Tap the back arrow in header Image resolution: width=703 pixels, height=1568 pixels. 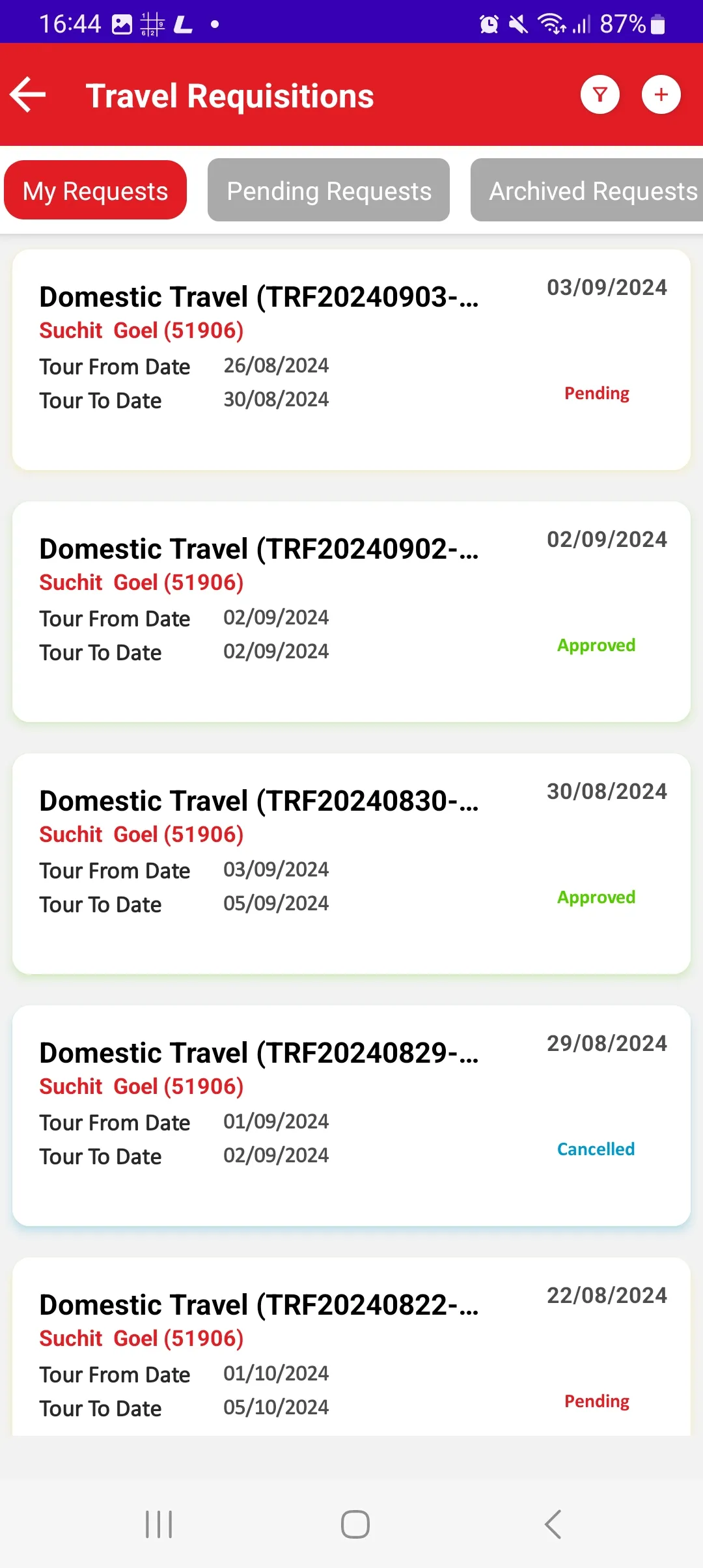click(x=28, y=95)
